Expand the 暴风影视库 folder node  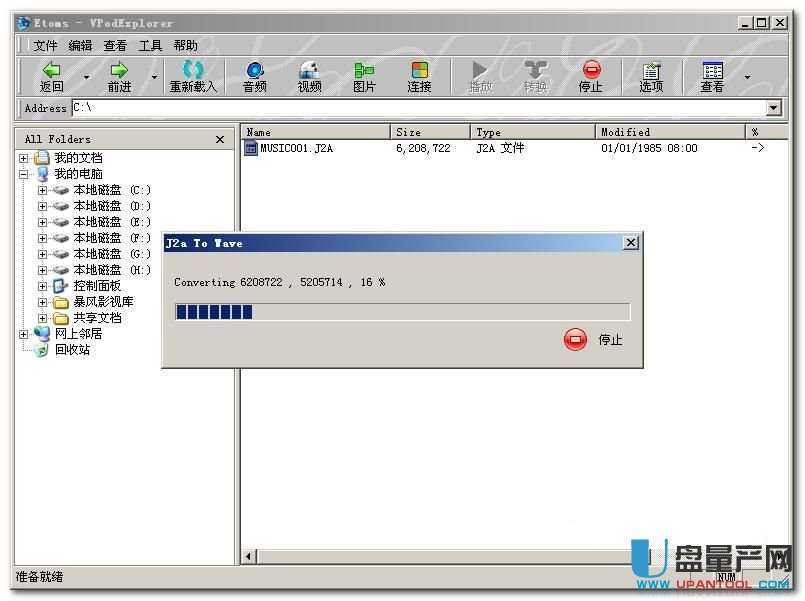(x=43, y=302)
